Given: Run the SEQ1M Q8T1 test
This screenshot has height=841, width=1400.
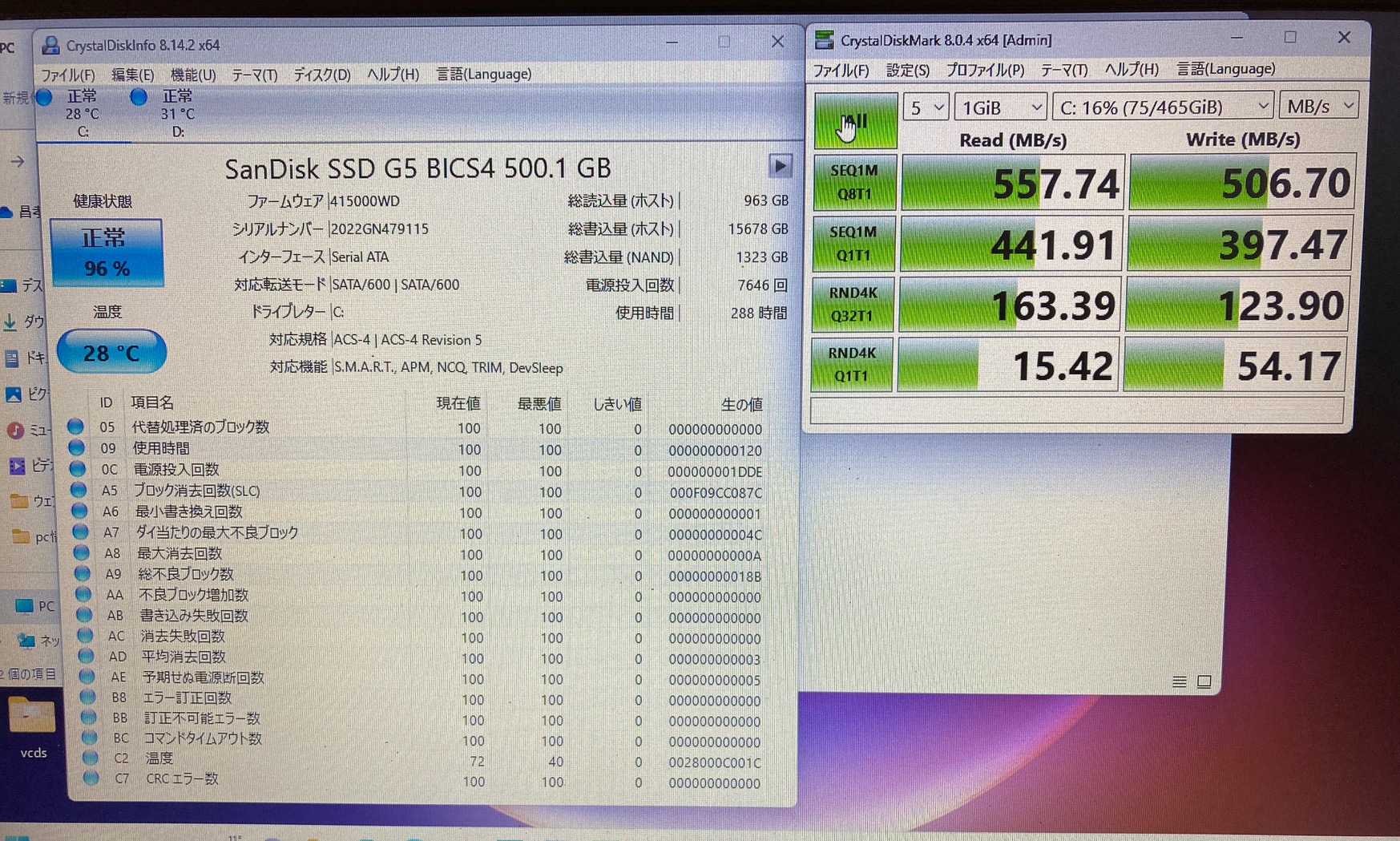Looking at the screenshot, I should point(853,182).
